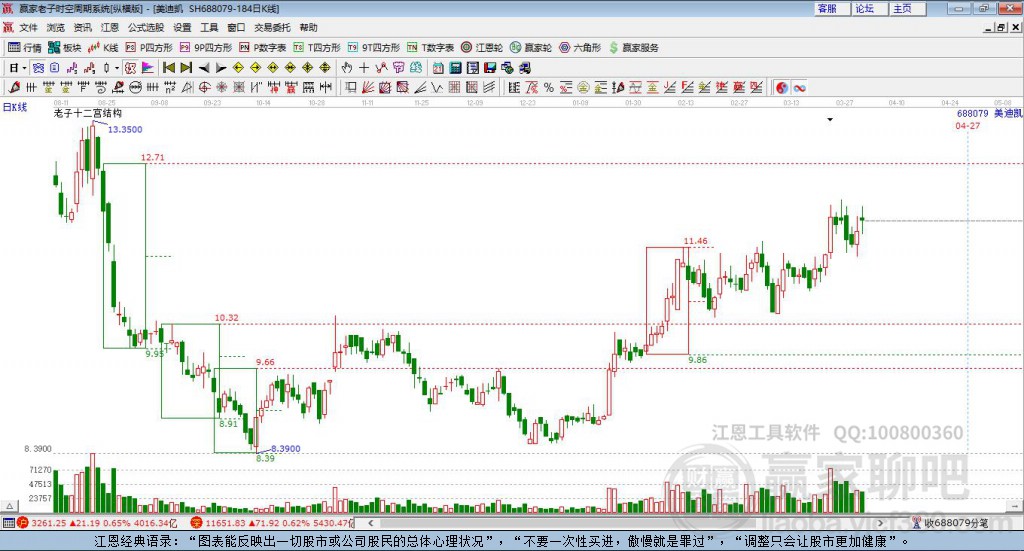Open the 板块 sector view
The height and width of the screenshot is (551, 1024).
click(x=64, y=48)
